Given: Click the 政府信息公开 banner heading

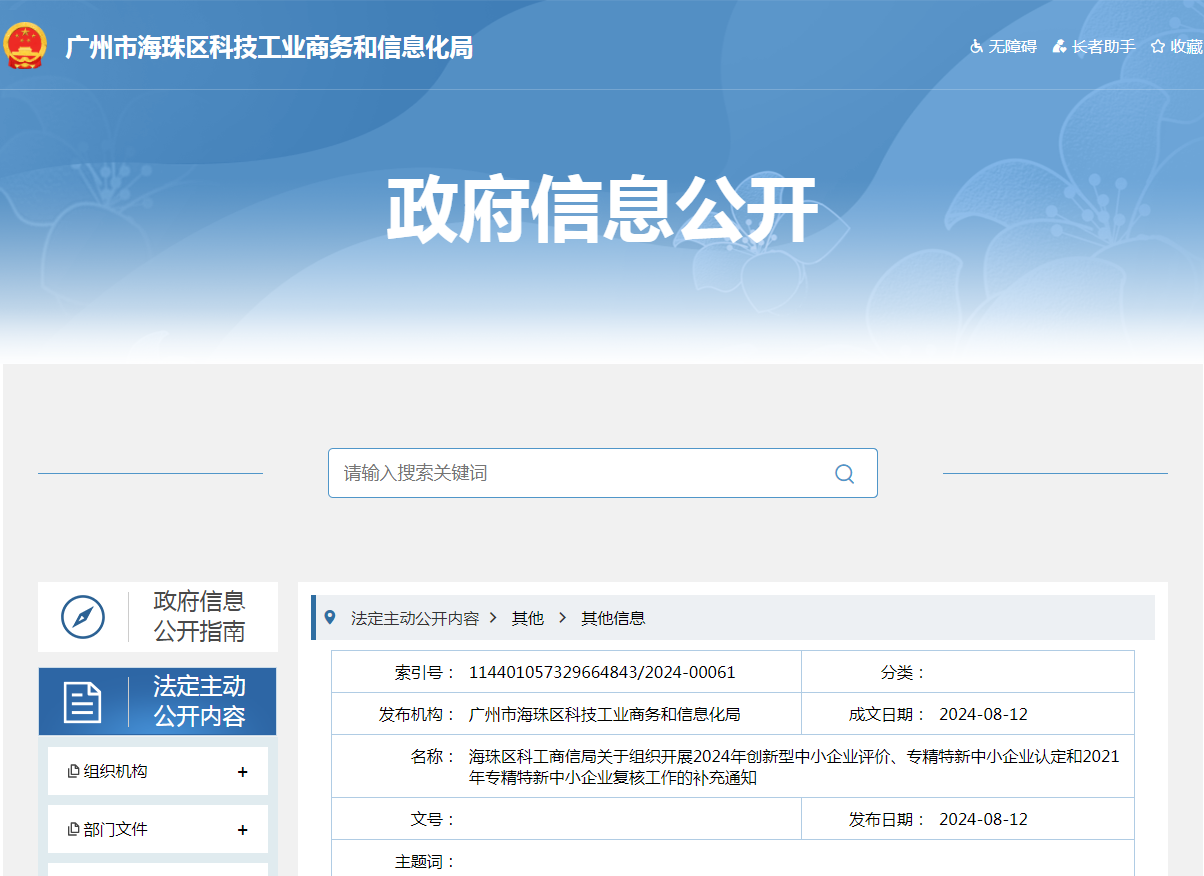Looking at the screenshot, I should pyautogui.click(x=602, y=210).
